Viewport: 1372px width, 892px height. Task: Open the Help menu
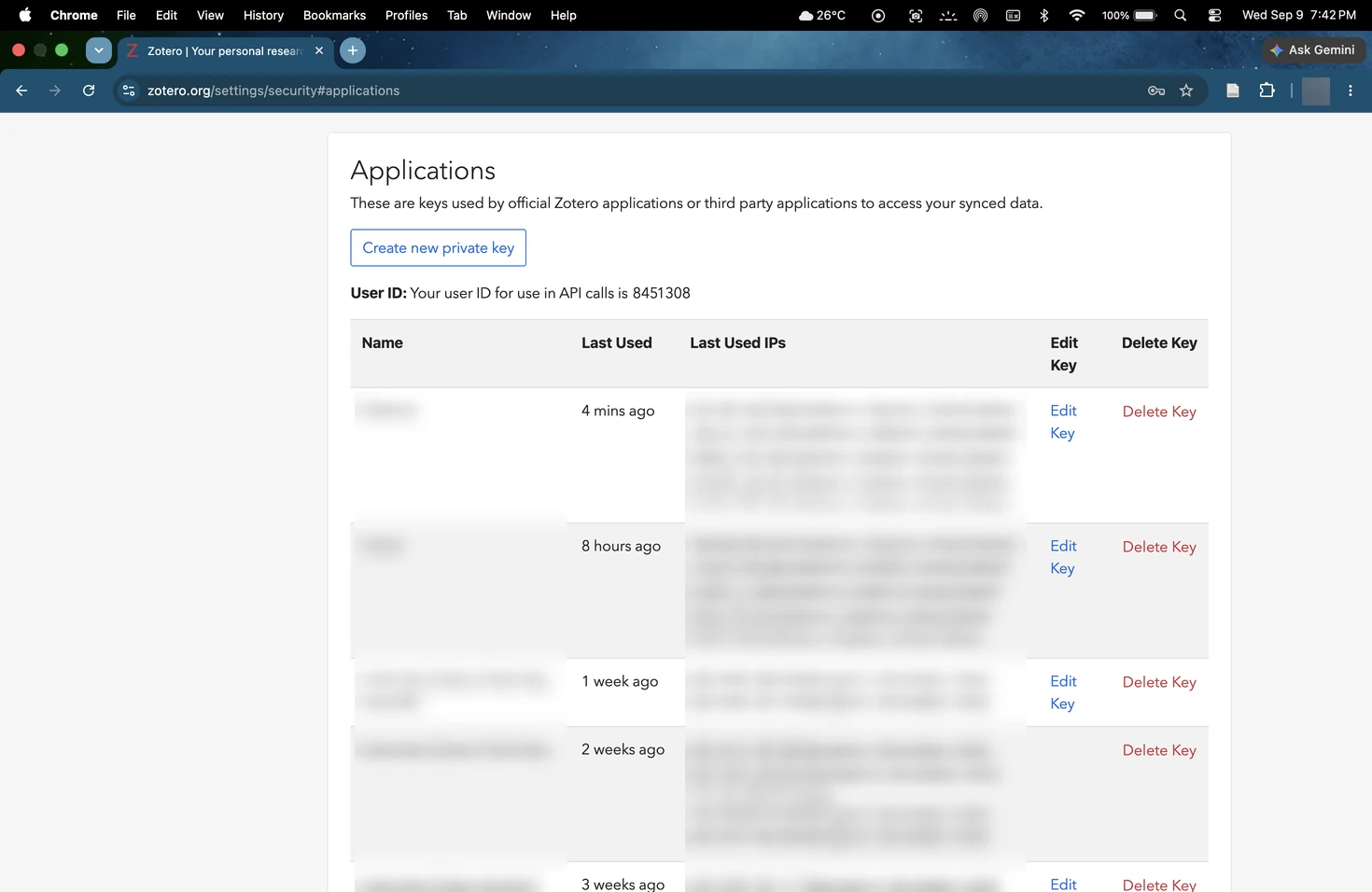[563, 15]
